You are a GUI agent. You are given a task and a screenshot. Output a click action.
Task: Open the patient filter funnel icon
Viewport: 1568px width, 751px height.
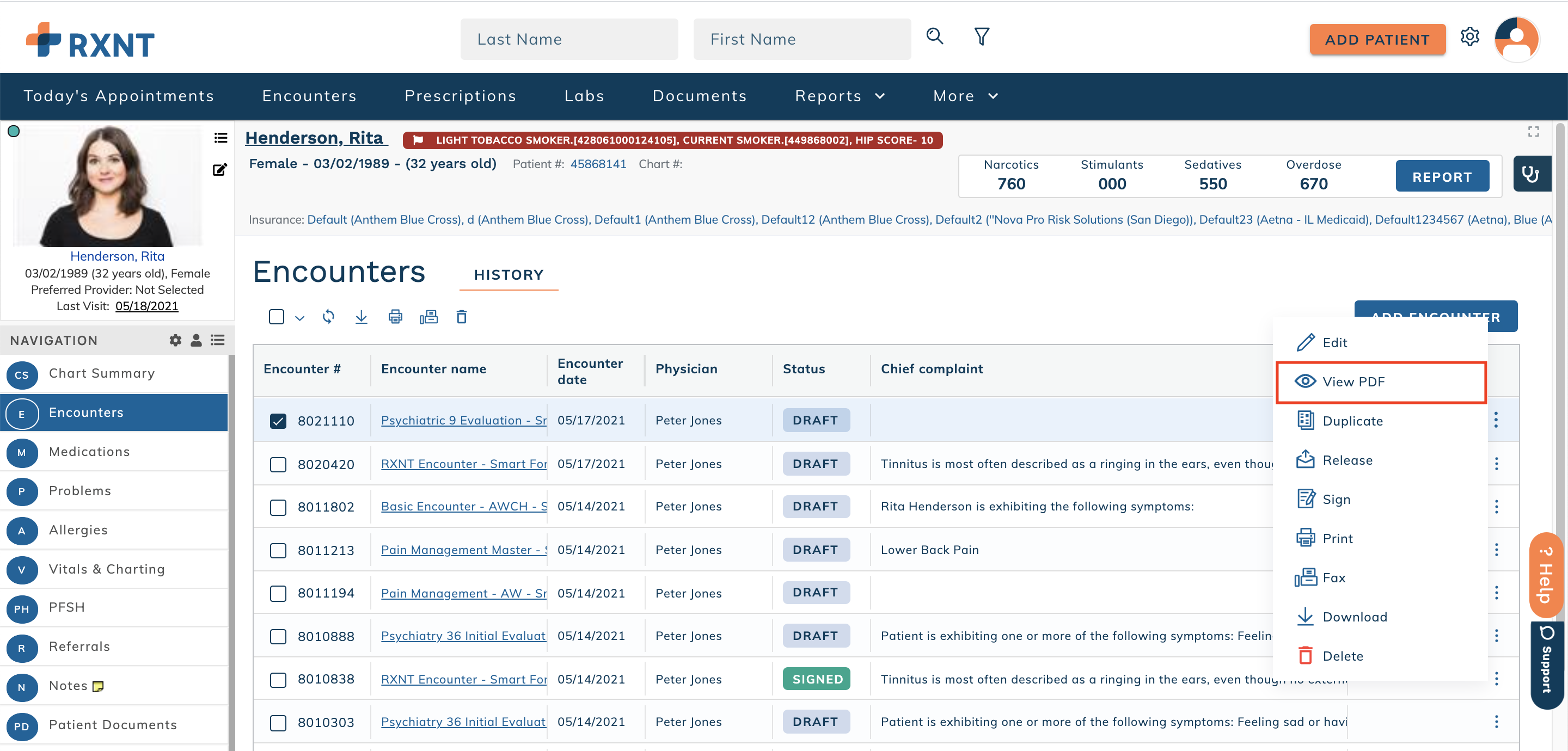pos(981,36)
